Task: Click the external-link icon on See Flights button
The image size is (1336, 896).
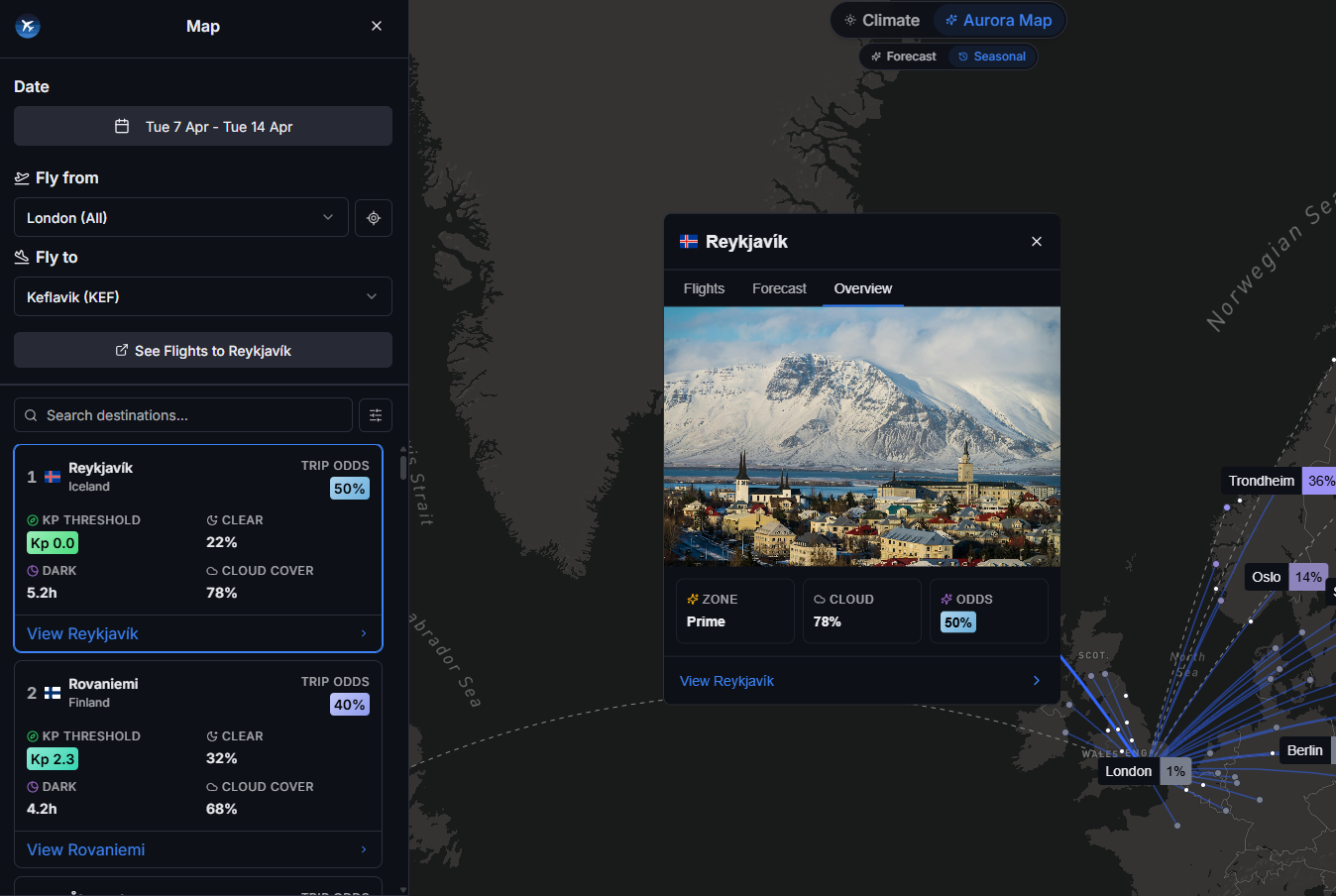Action: (x=122, y=350)
